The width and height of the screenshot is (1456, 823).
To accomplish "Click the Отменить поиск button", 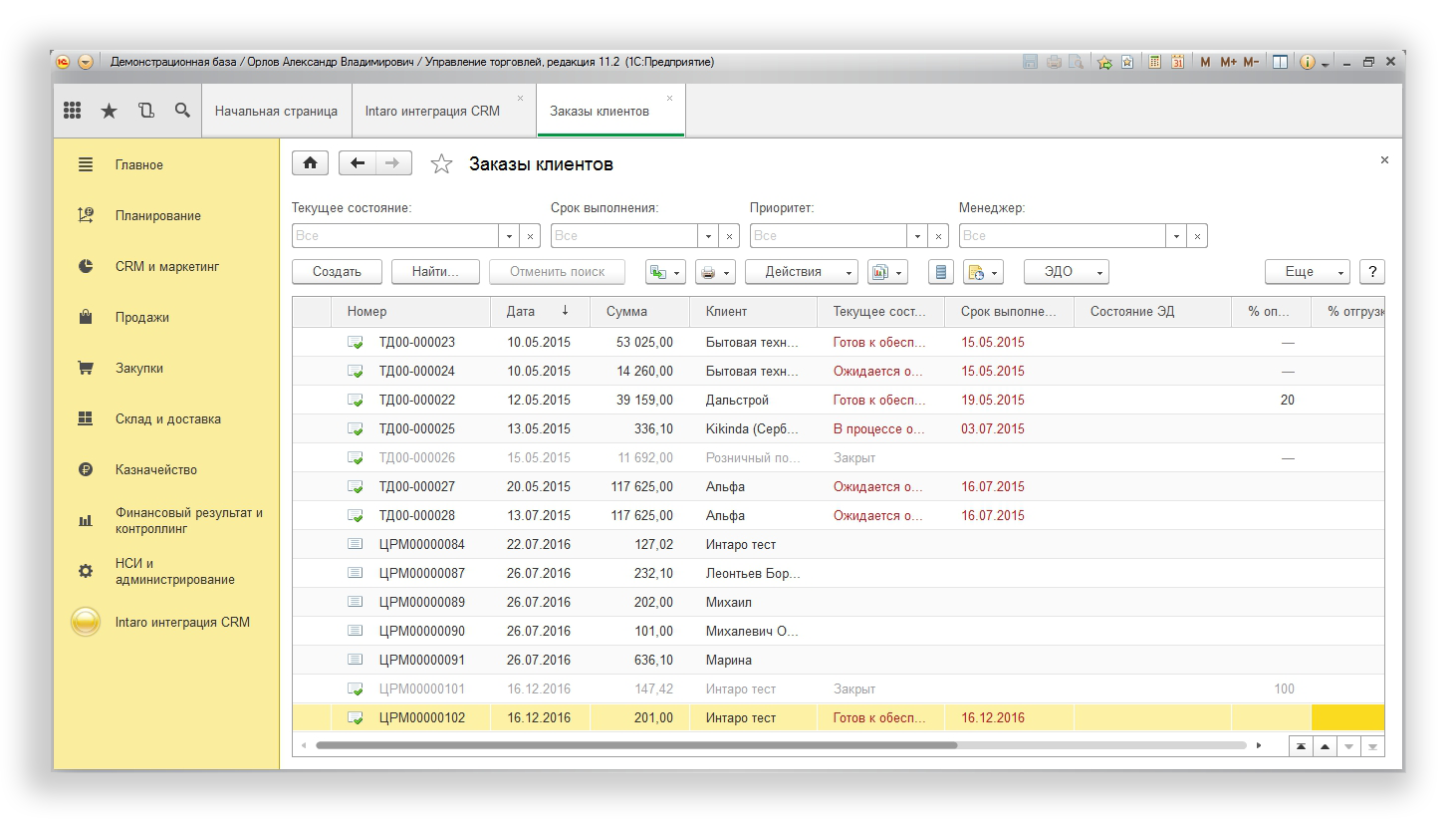I will (557, 272).
